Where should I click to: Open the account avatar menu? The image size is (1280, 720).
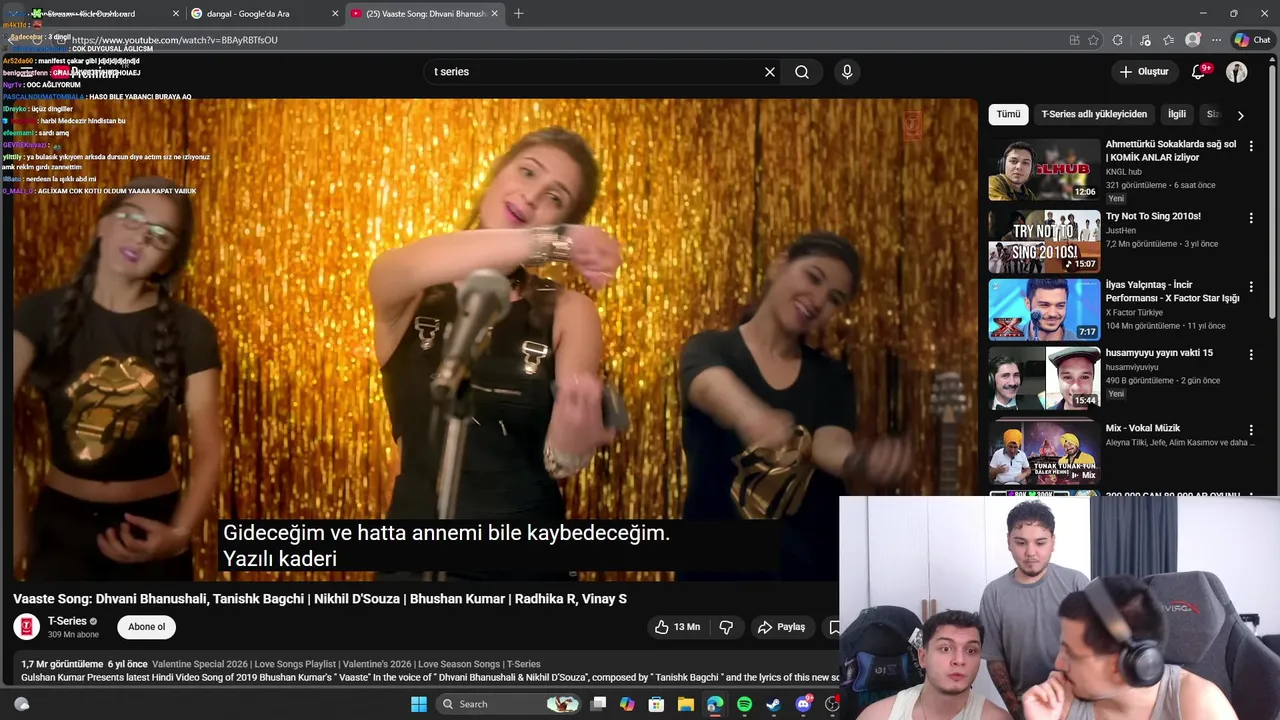(1237, 72)
